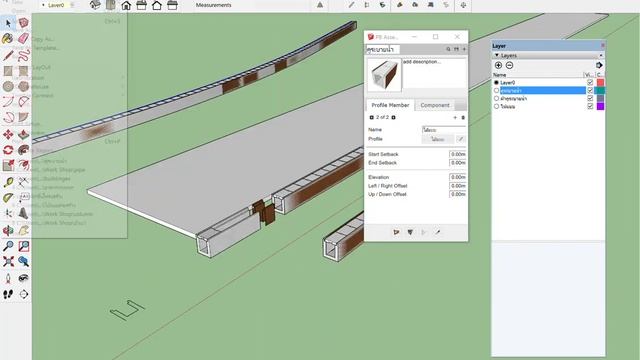640x360 pixels.
Task: Choose the Tape Measure tool
Action: pos(8,182)
